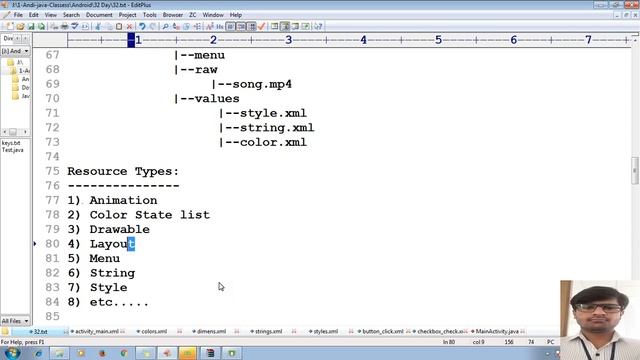Image resolution: width=640 pixels, height=360 pixels.
Task: Click 'col 9' in status bar
Action: [x=478, y=342]
